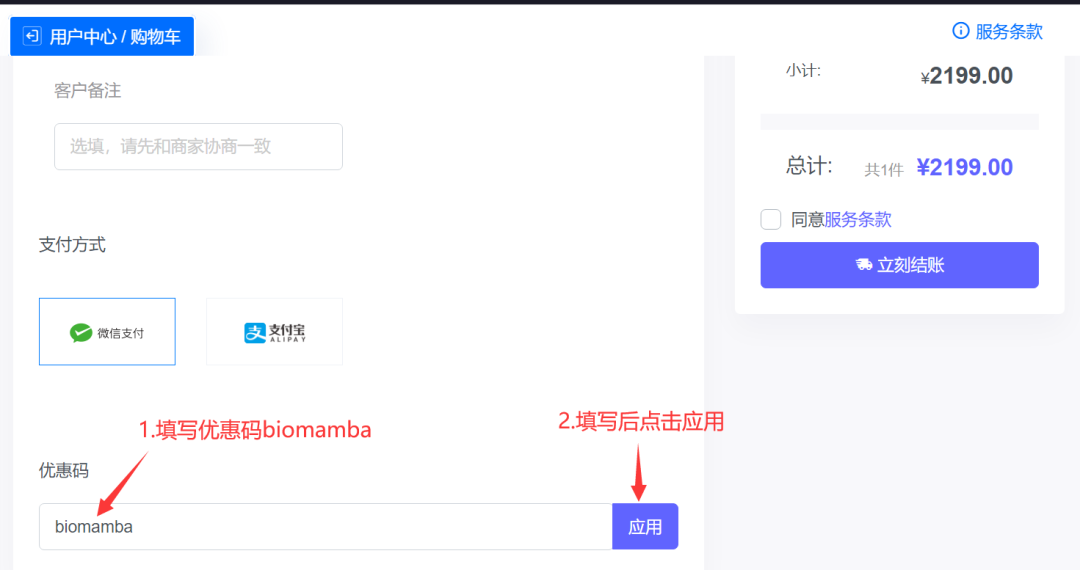
Task: Click the 支付方式 section heading
Action: (72, 244)
